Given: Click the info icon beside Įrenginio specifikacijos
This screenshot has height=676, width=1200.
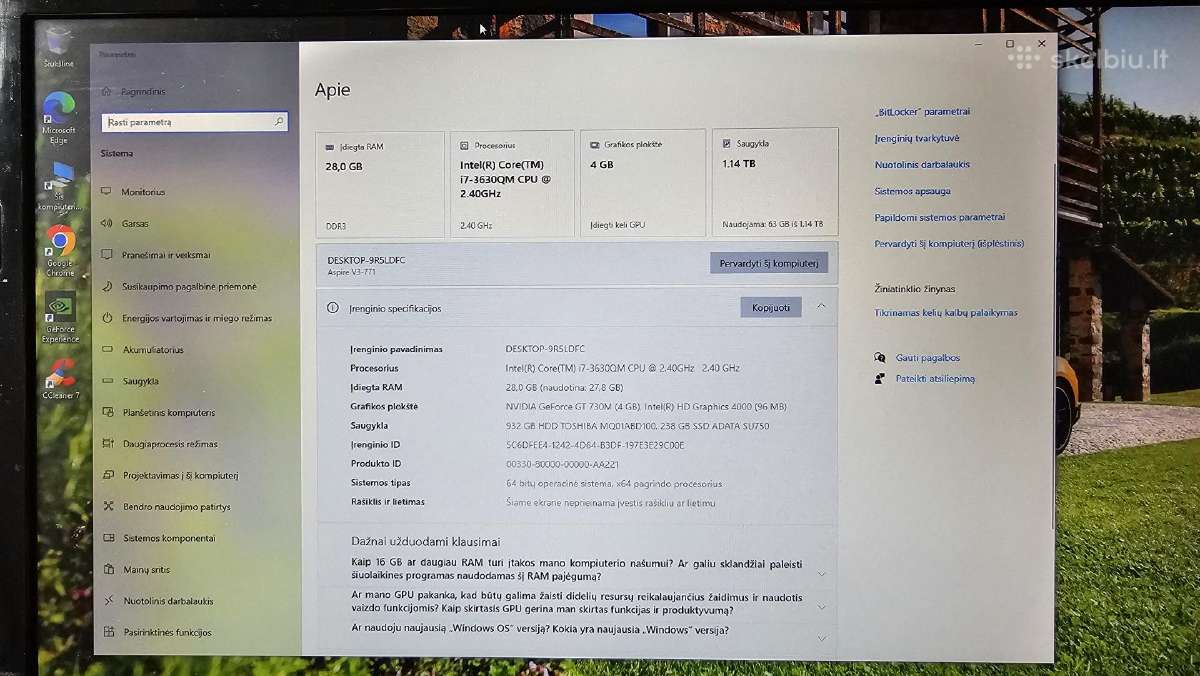Looking at the screenshot, I should (x=333, y=308).
